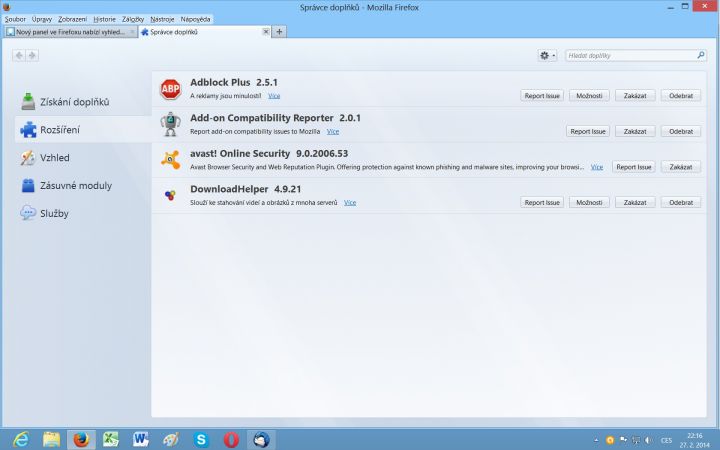Click the DownloadHelper 4.9.21 title
This screenshot has width=720, height=450.
coord(246,189)
